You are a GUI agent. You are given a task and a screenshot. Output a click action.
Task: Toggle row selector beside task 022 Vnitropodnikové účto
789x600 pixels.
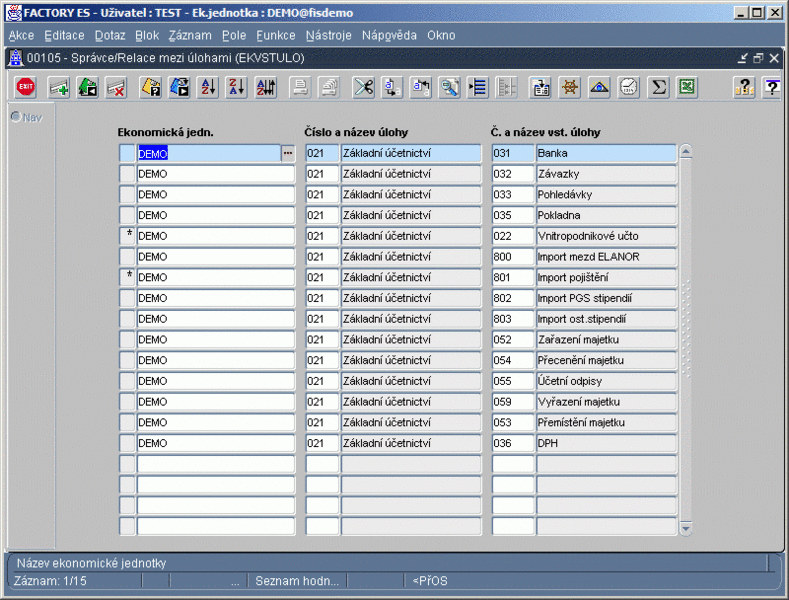[127, 236]
